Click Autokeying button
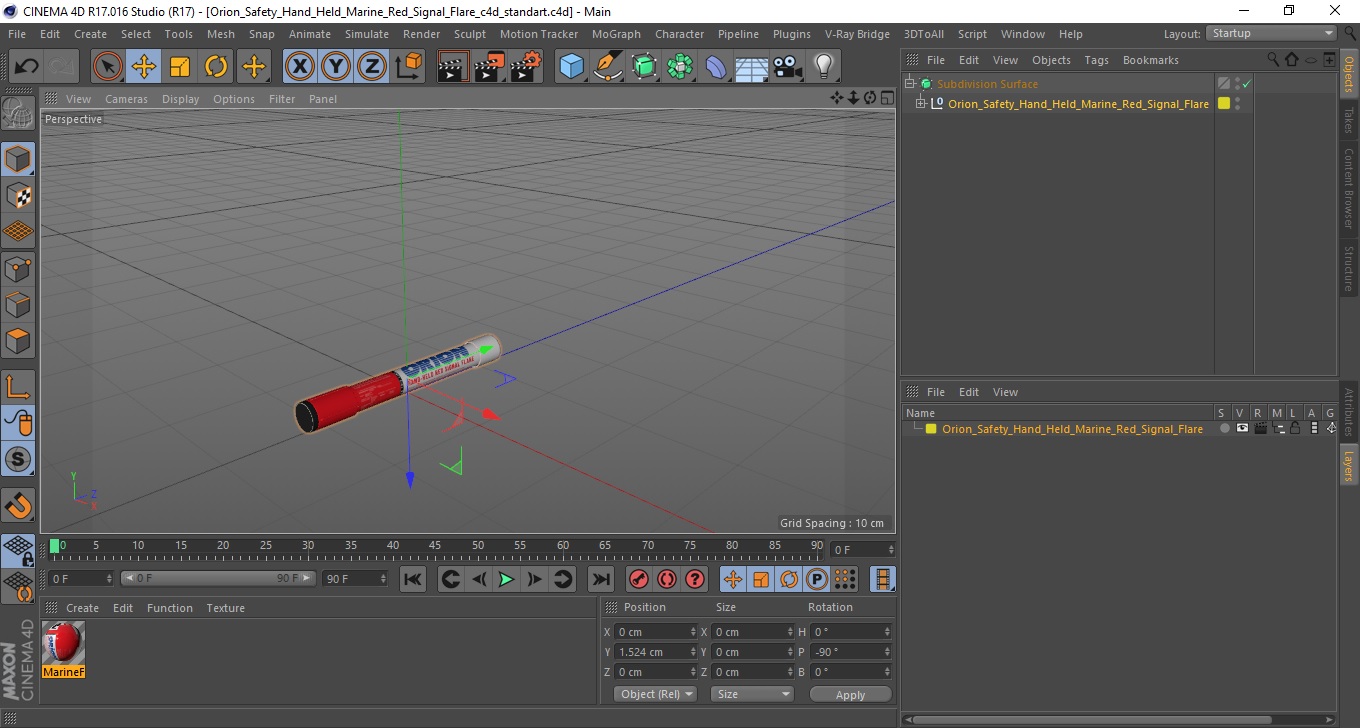This screenshot has width=1360, height=728. [666, 579]
